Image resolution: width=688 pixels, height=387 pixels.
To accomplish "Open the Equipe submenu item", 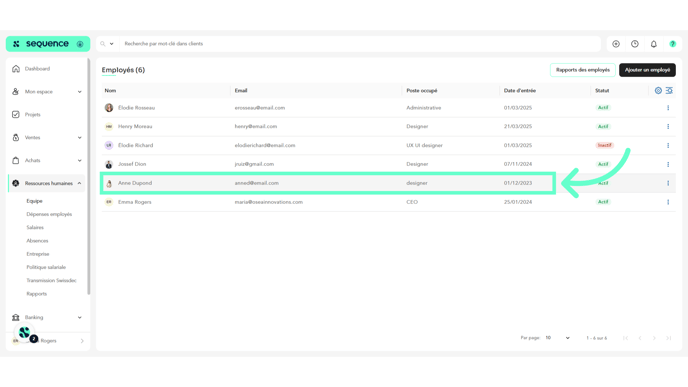I will (x=34, y=201).
